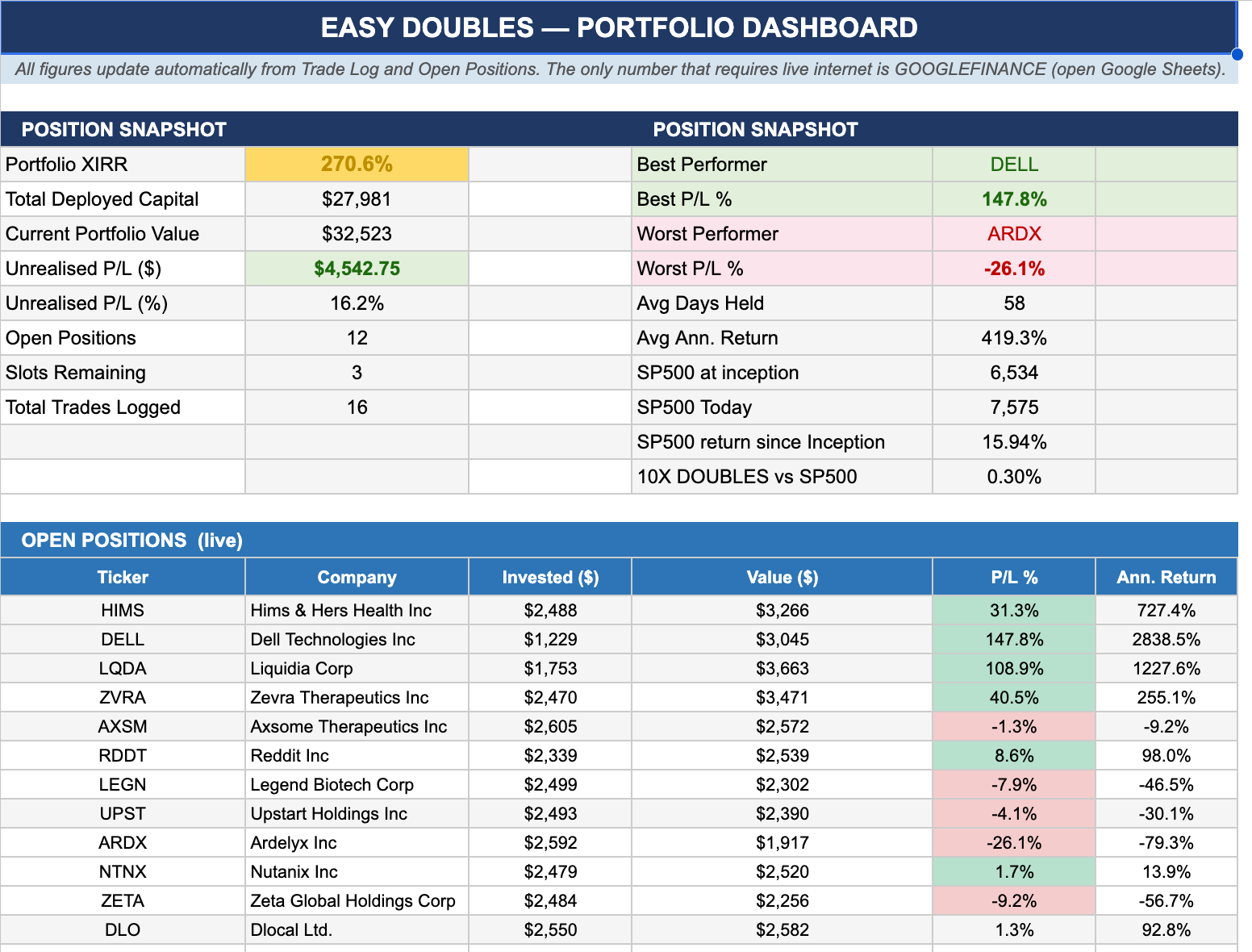Click the 16.2% unrealised P/L value
The width and height of the screenshot is (1252, 952).
coord(357,303)
